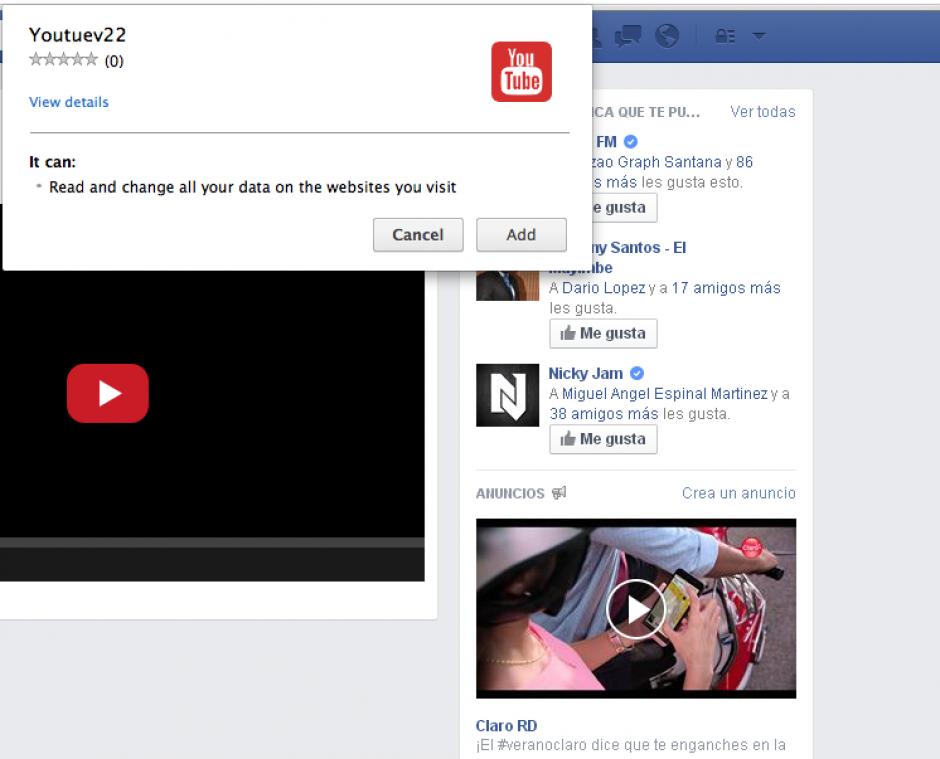
Task: Open the Claro RD advertiser link
Action: (506, 726)
